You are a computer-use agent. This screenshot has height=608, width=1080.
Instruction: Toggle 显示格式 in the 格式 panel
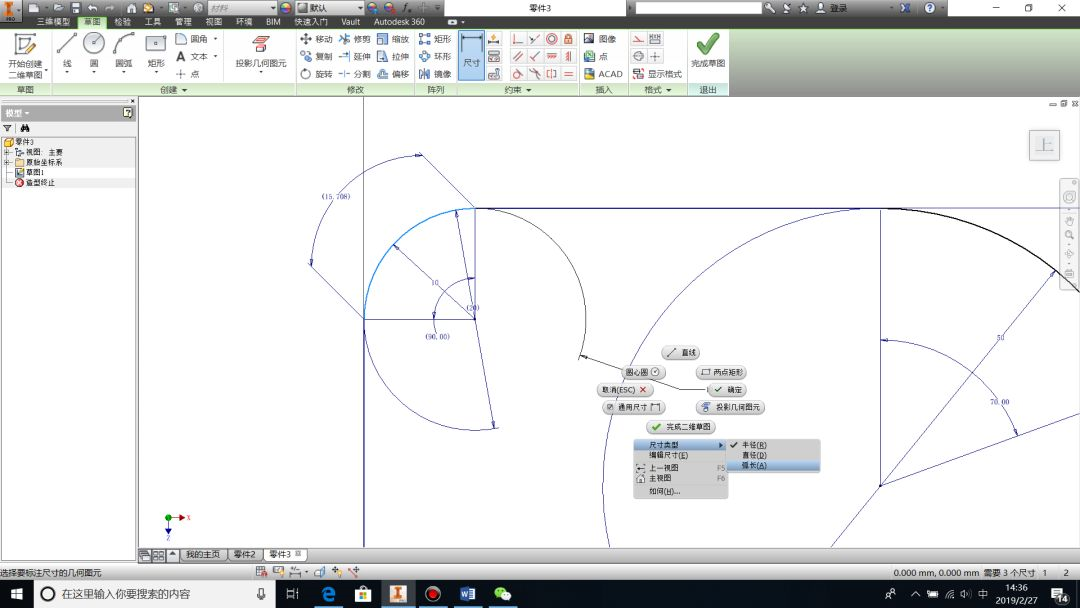coord(657,74)
